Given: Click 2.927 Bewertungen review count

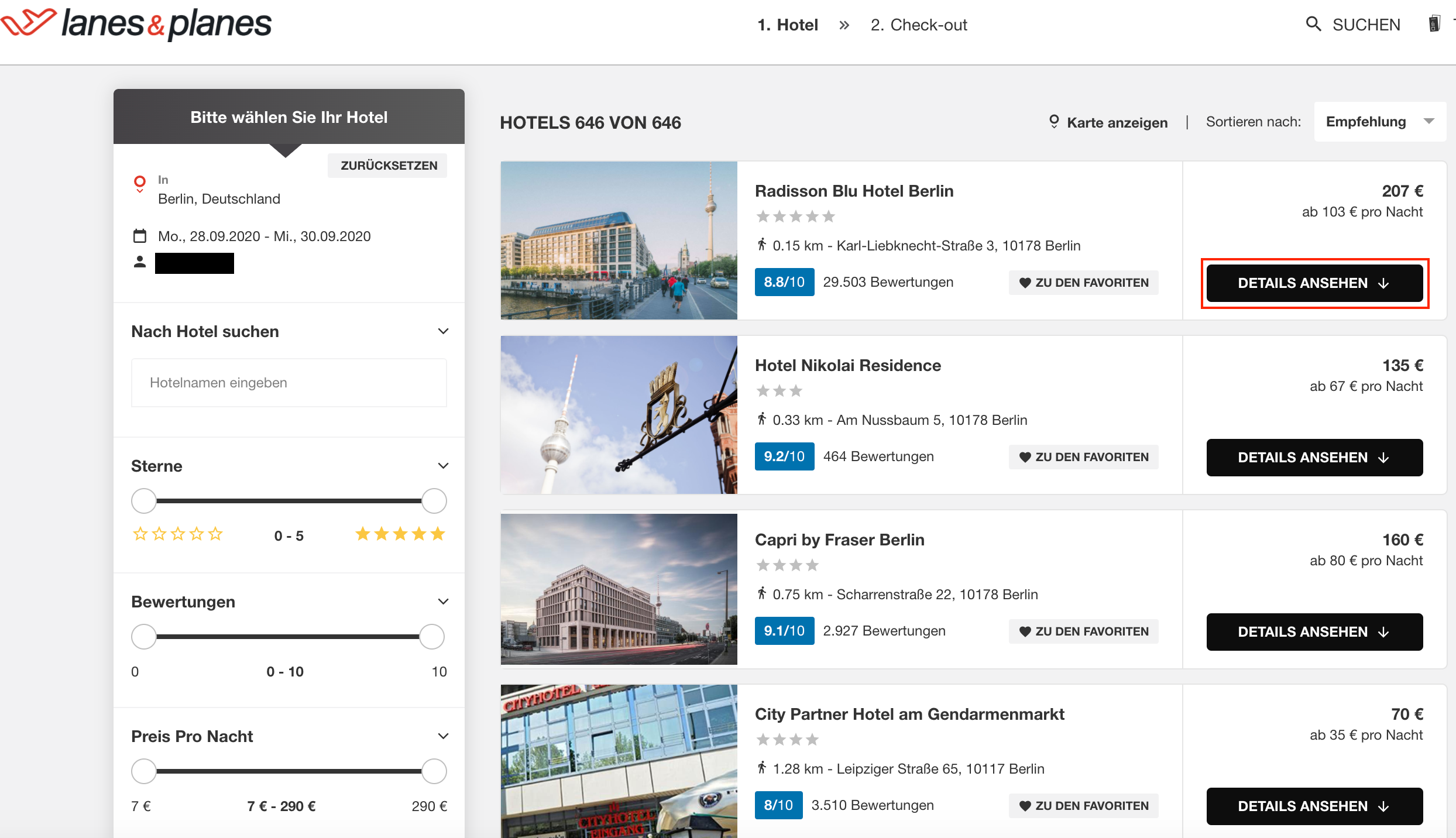Looking at the screenshot, I should click(884, 631).
